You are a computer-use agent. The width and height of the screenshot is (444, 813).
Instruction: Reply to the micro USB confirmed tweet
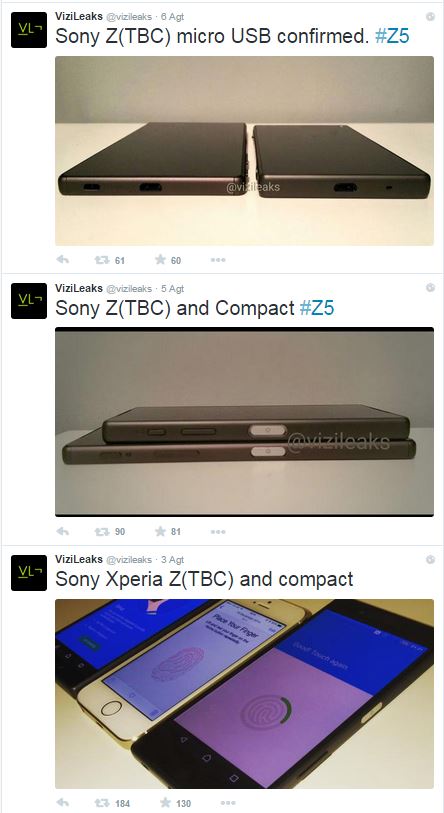(x=62, y=260)
